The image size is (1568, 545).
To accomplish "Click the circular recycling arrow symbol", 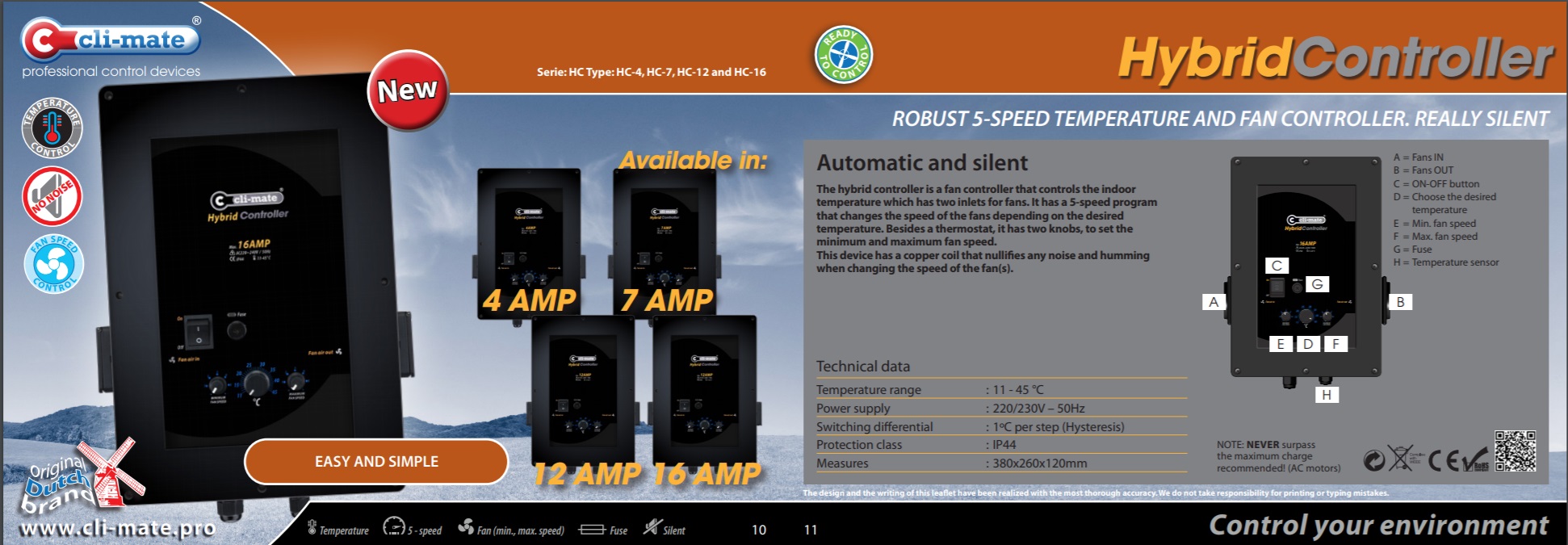I will [1374, 459].
